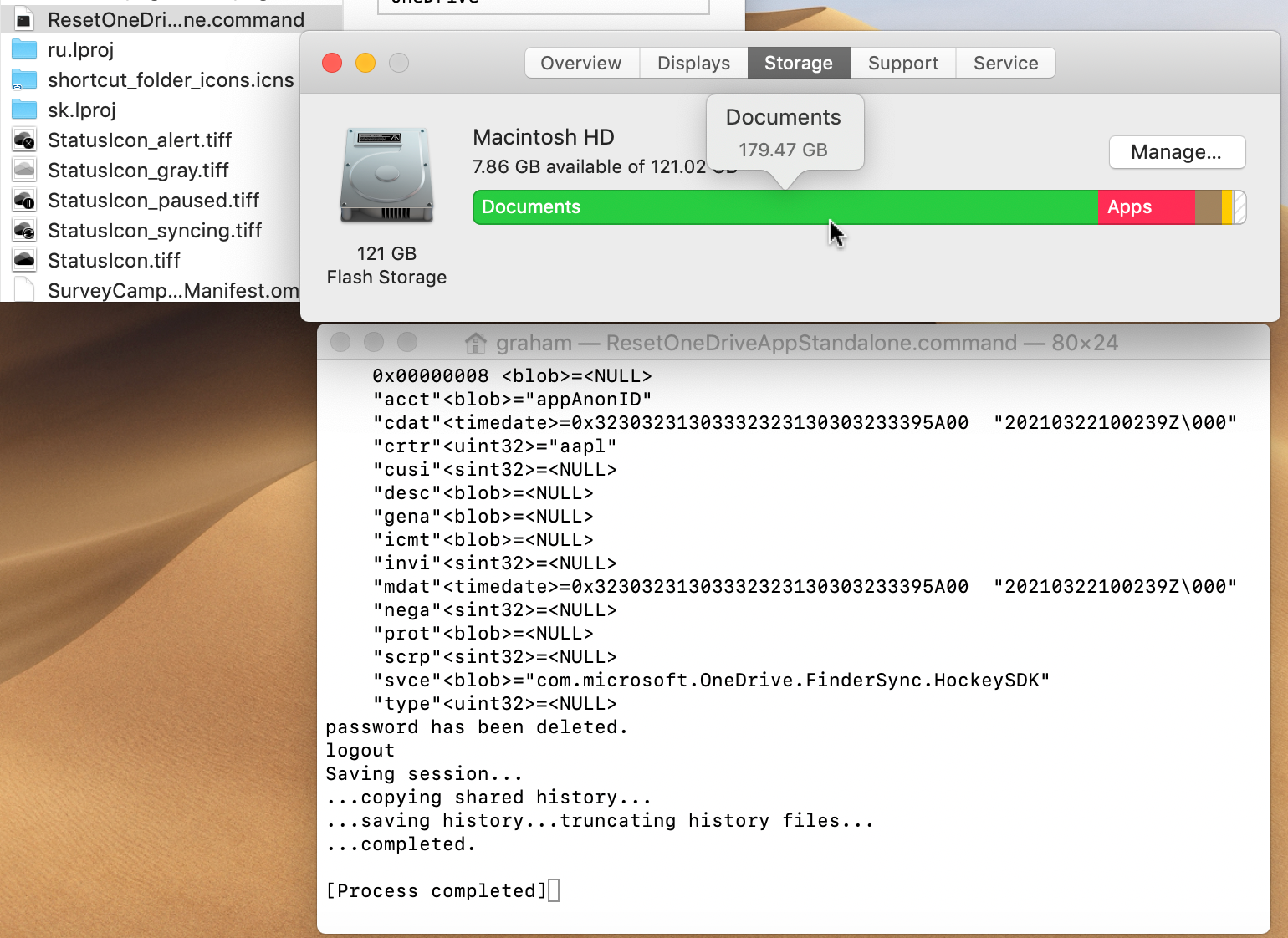
Task: Click the '121 GB Flash Storage' label
Action: [386, 265]
